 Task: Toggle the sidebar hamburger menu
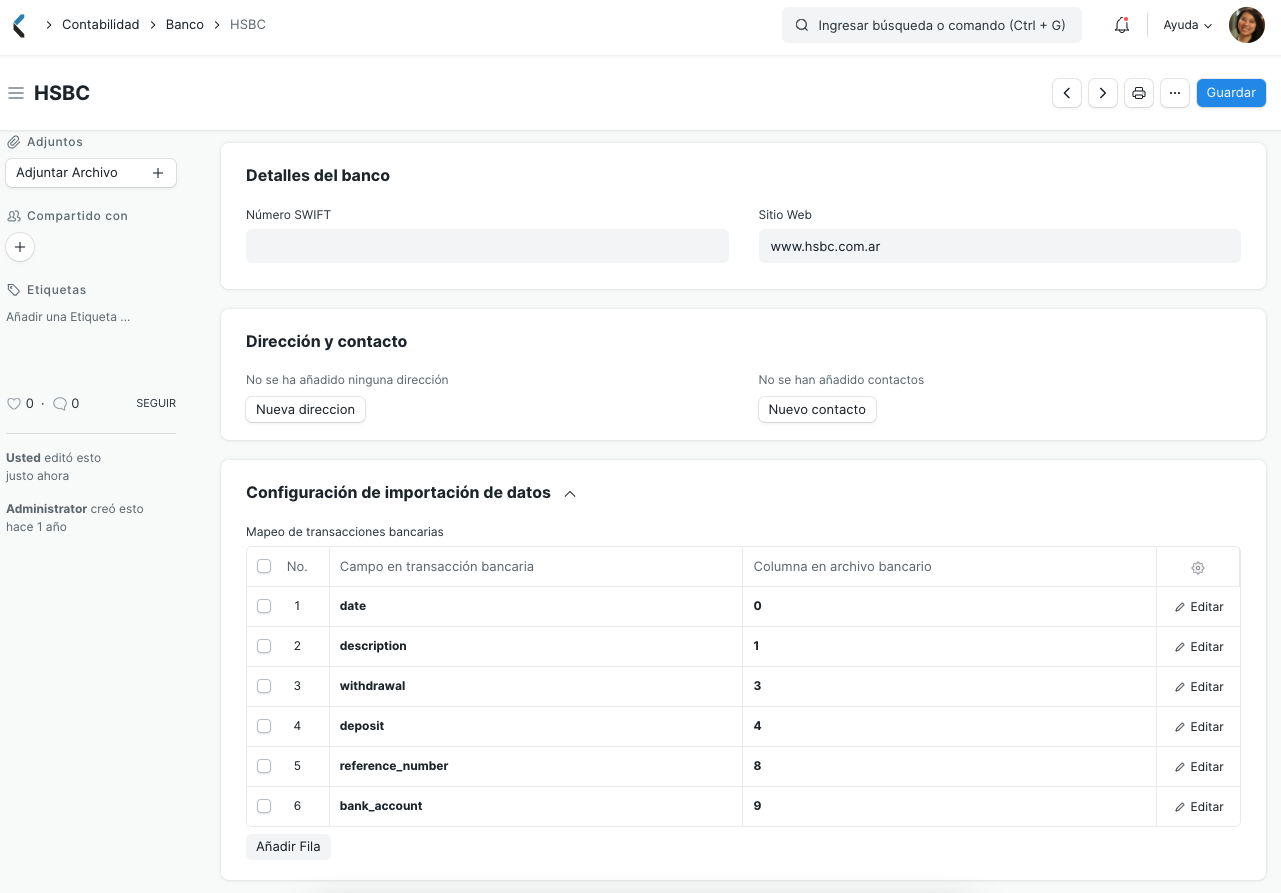pos(16,93)
